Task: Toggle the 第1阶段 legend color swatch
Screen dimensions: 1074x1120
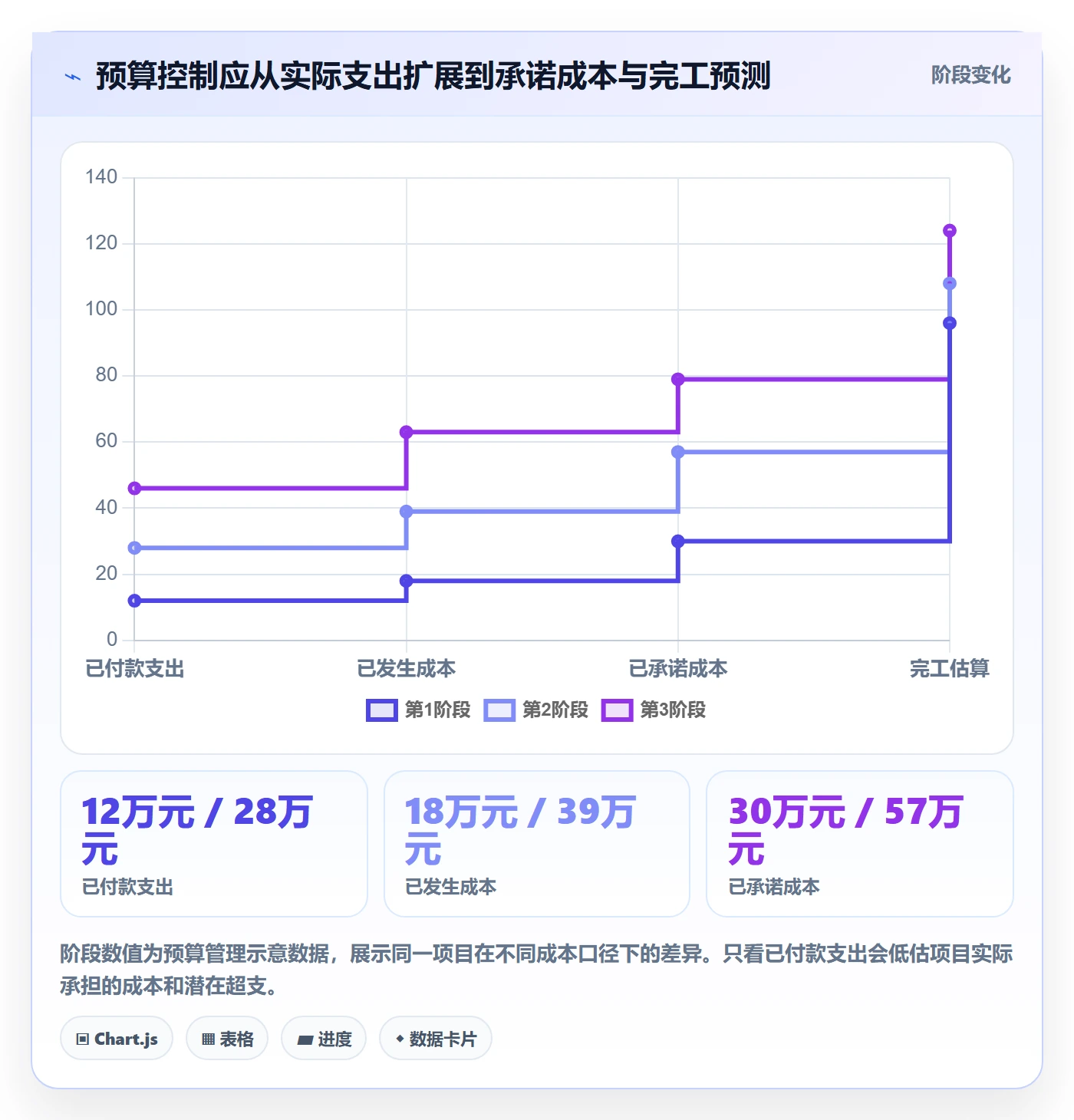Action: [x=382, y=710]
